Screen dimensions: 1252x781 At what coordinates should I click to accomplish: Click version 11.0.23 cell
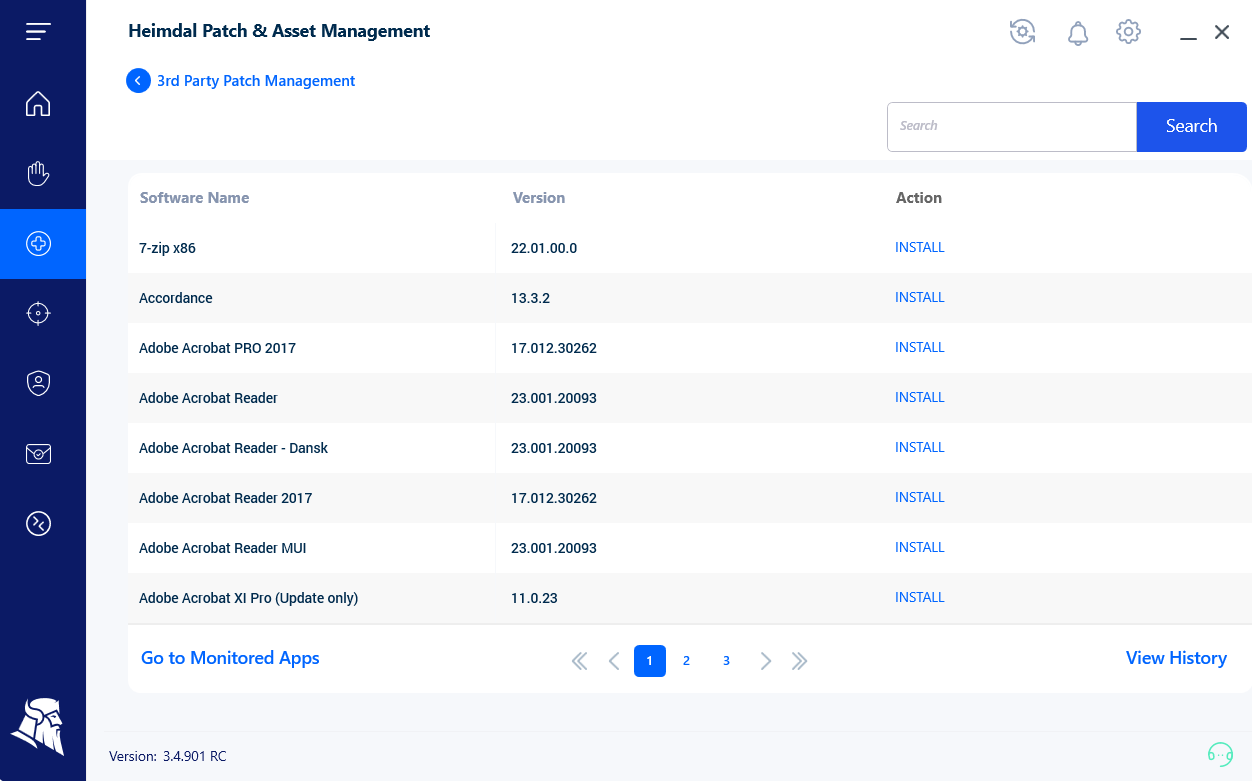[x=534, y=598]
